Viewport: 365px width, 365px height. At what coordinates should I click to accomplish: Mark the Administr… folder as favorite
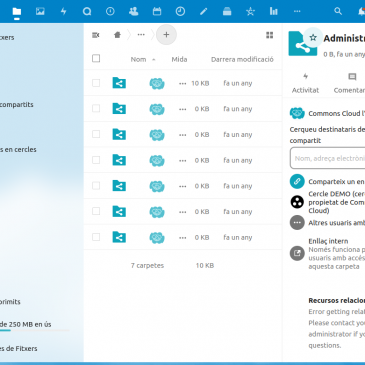click(x=313, y=37)
